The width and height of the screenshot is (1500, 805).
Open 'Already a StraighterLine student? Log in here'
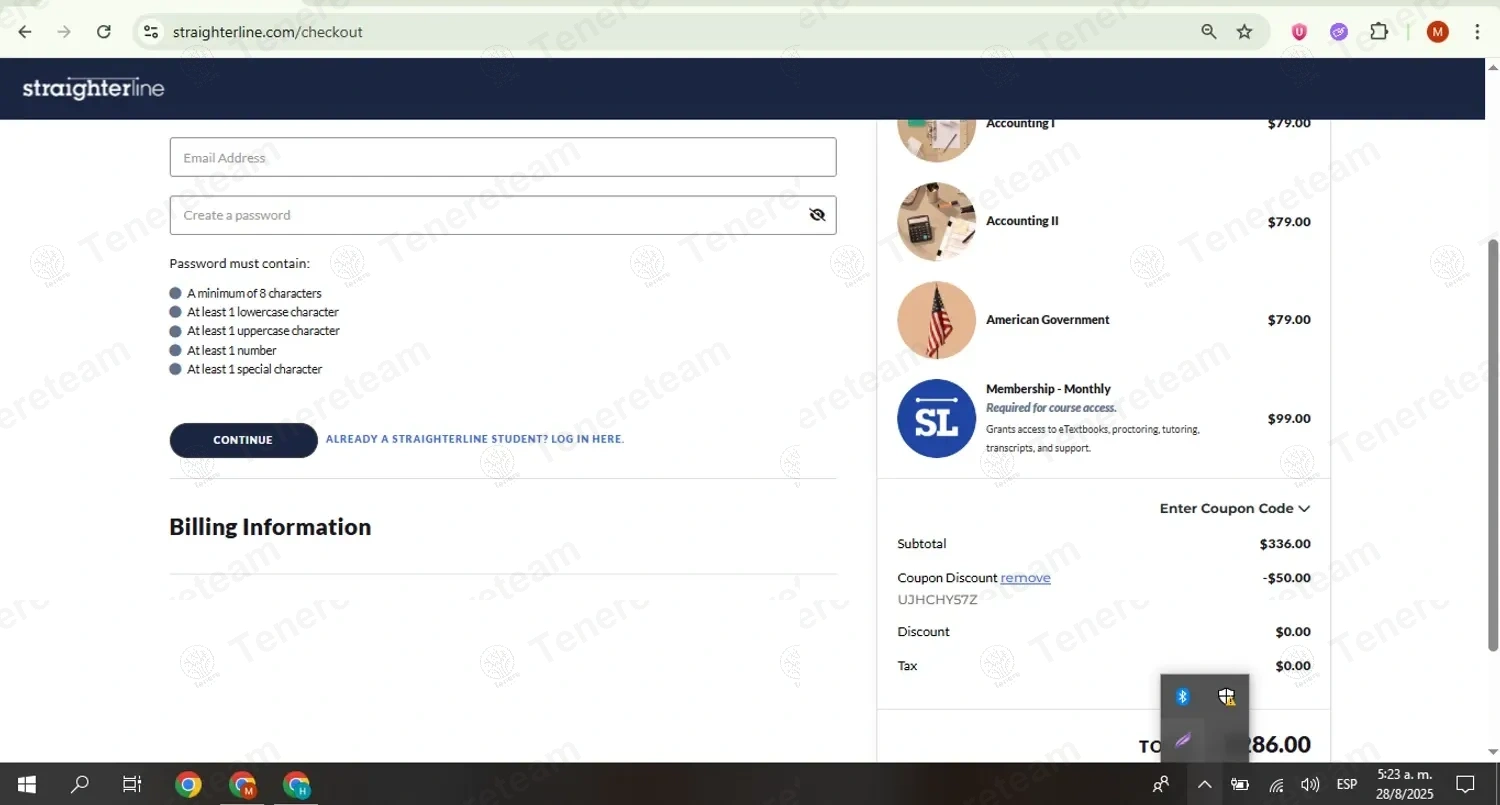[475, 439]
